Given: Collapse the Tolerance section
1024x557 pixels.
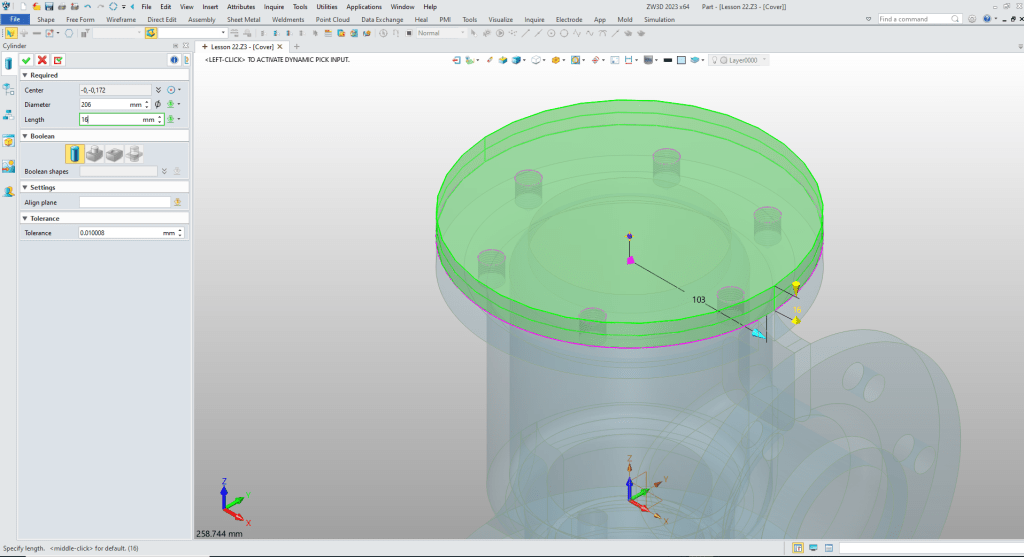Looking at the screenshot, I should point(24,218).
